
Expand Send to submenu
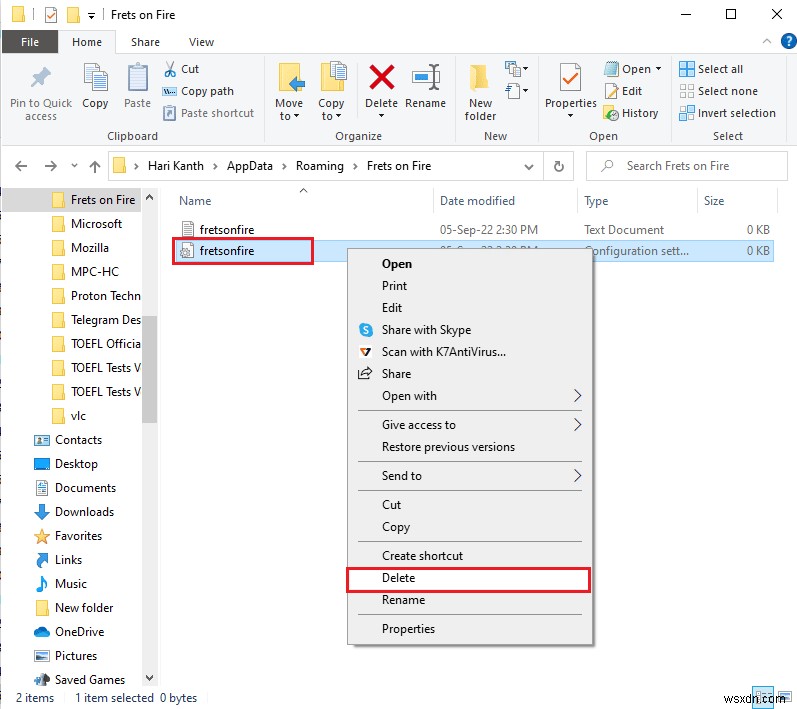click(x=470, y=476)
